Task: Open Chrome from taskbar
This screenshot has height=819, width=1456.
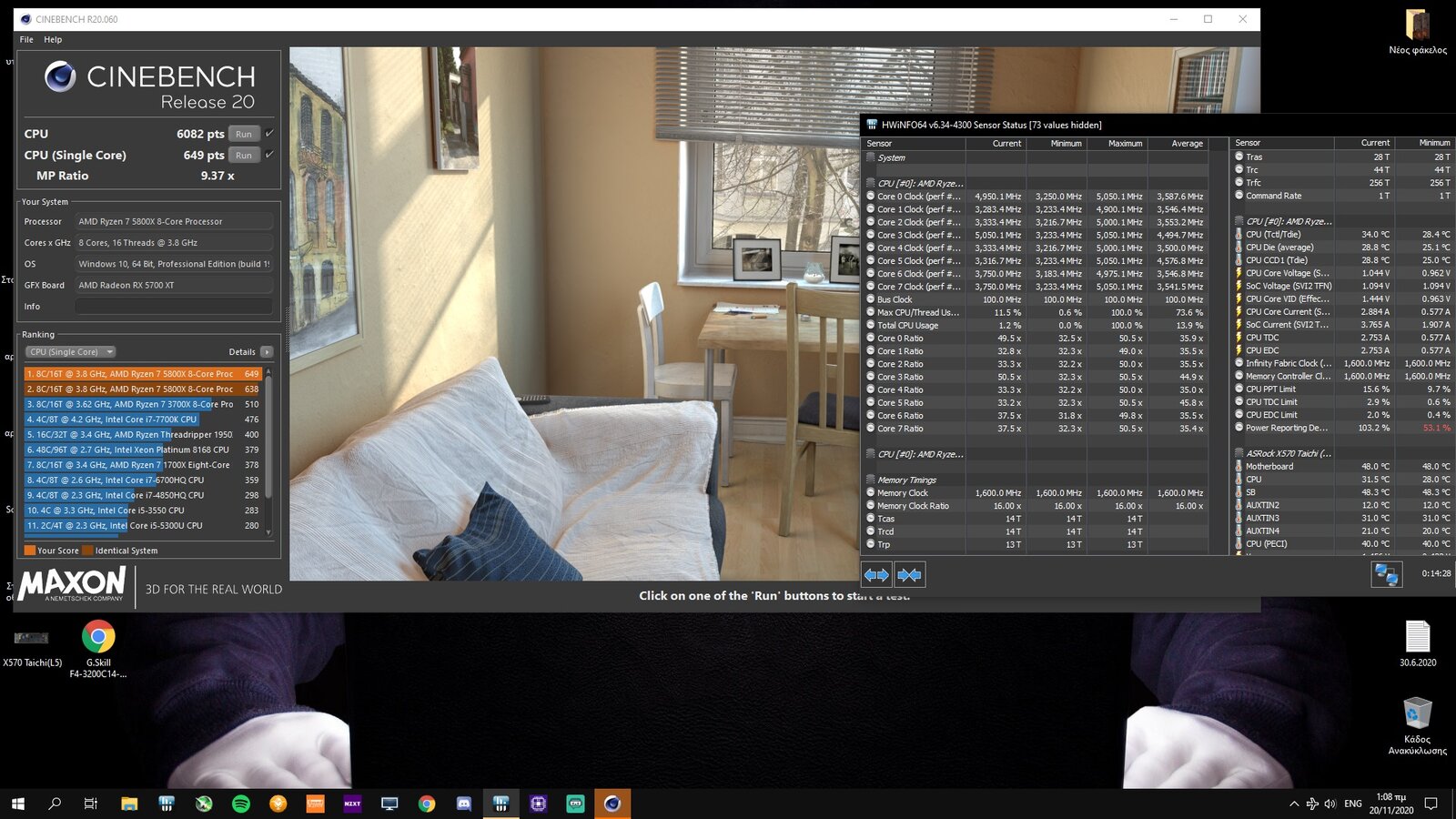Action: click(x=427, y=804)
